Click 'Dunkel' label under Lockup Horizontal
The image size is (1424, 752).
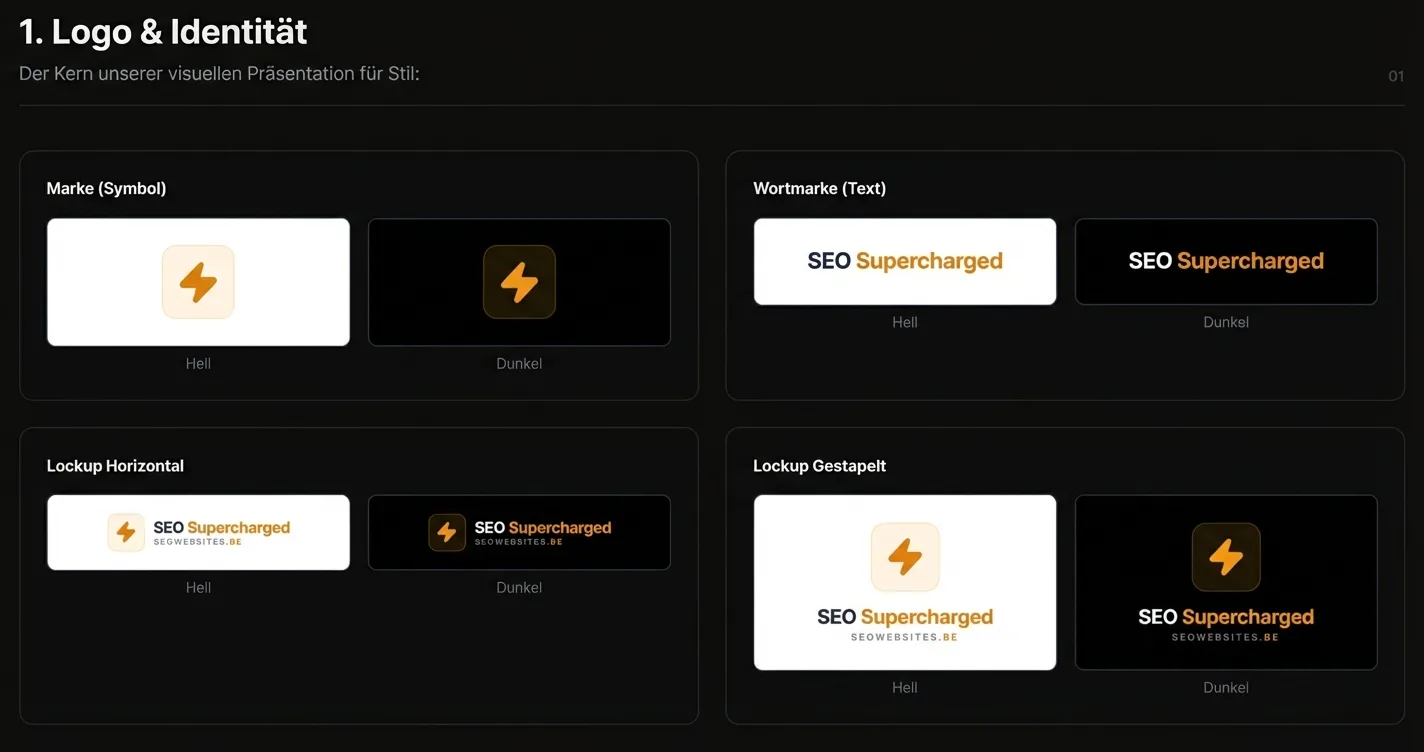click(519, 587)
